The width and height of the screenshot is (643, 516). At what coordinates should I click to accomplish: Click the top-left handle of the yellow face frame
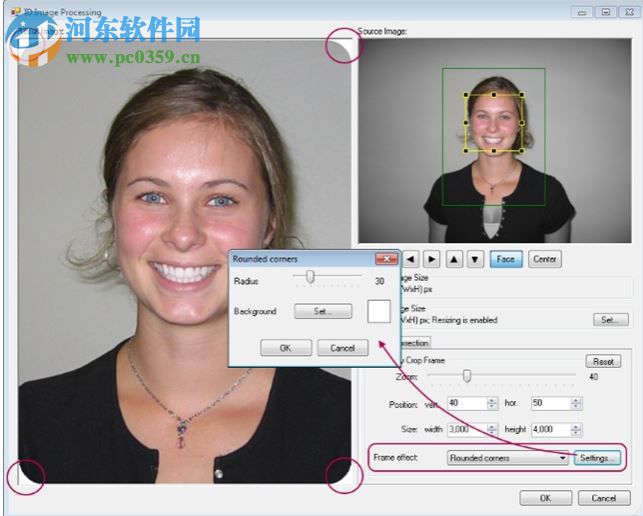pos(466,95)
